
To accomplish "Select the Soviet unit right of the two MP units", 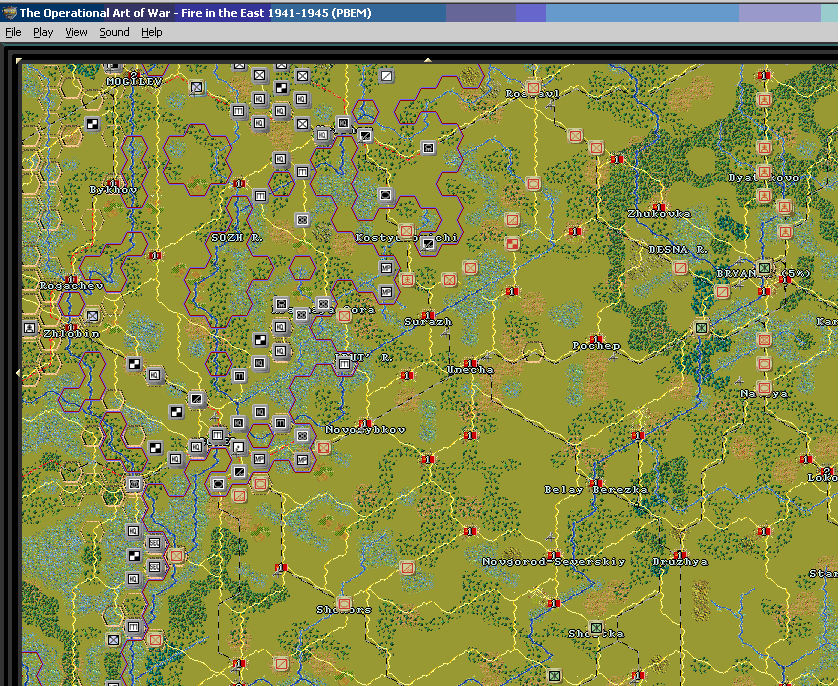I will point(408,280).
